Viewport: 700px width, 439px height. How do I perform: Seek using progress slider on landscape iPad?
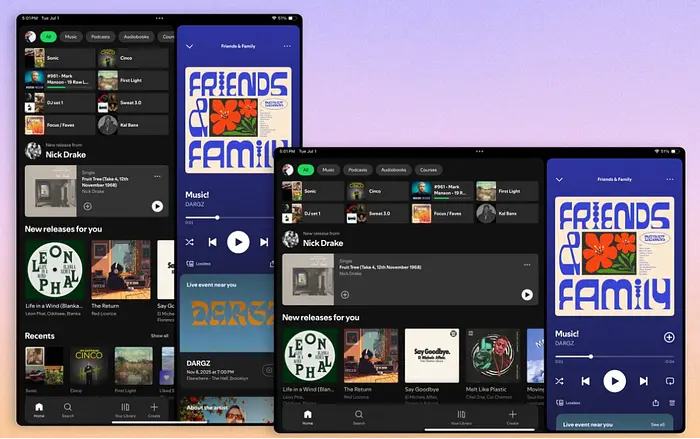614,356
